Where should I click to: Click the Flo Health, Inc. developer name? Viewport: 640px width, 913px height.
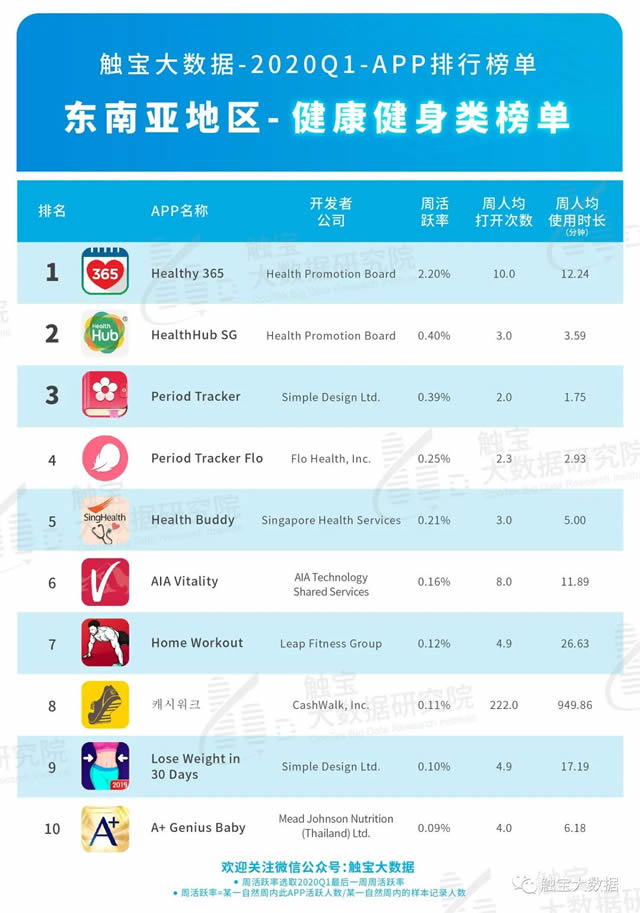331,459
